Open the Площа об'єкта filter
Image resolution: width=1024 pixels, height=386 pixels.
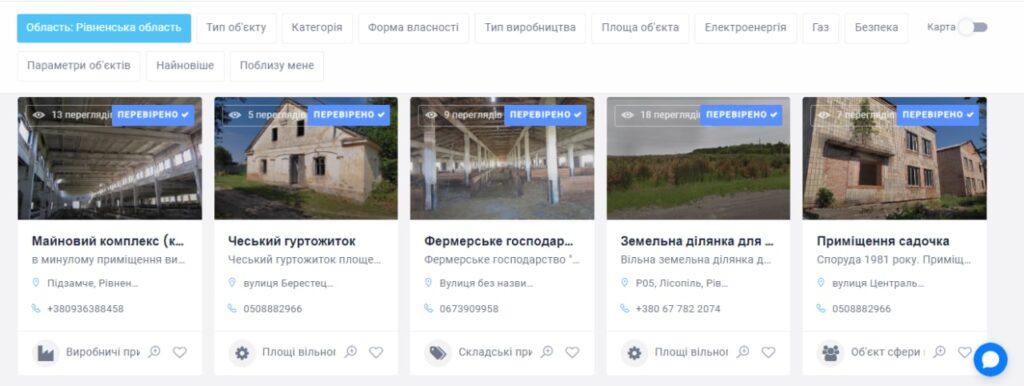[x=640, y=27]
